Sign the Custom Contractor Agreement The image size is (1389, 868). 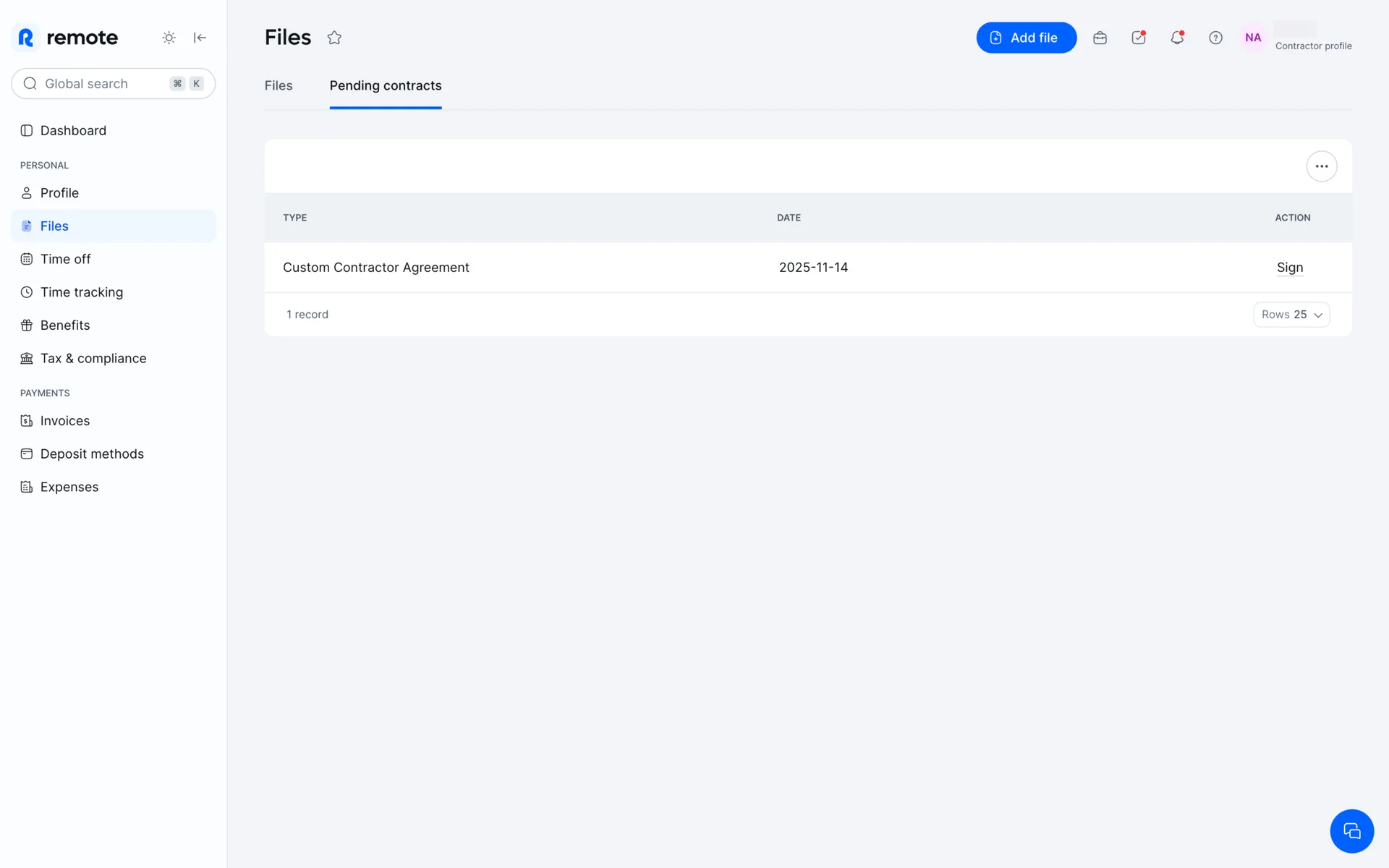click(x=1289, y=268)
